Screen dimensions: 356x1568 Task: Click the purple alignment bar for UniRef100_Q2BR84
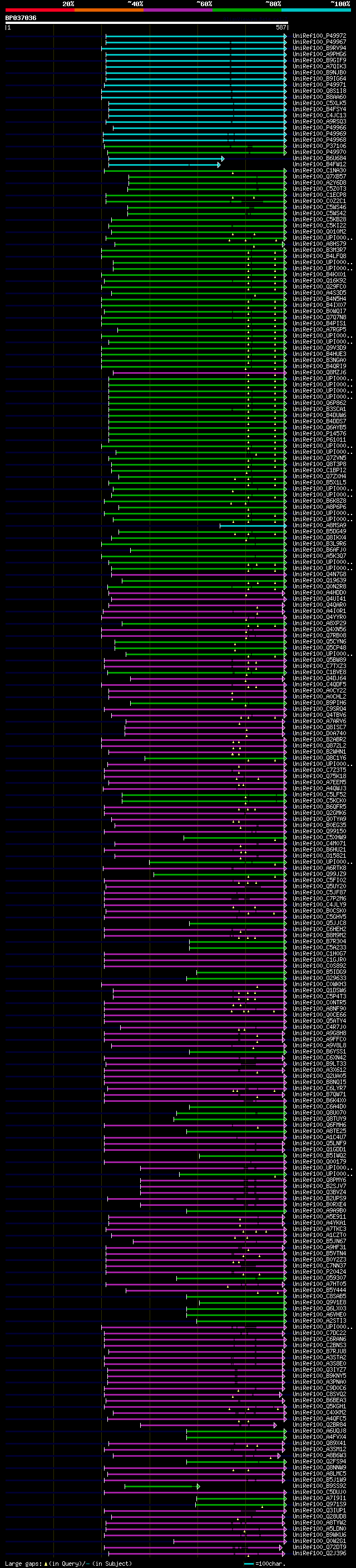coord(208,1425)
